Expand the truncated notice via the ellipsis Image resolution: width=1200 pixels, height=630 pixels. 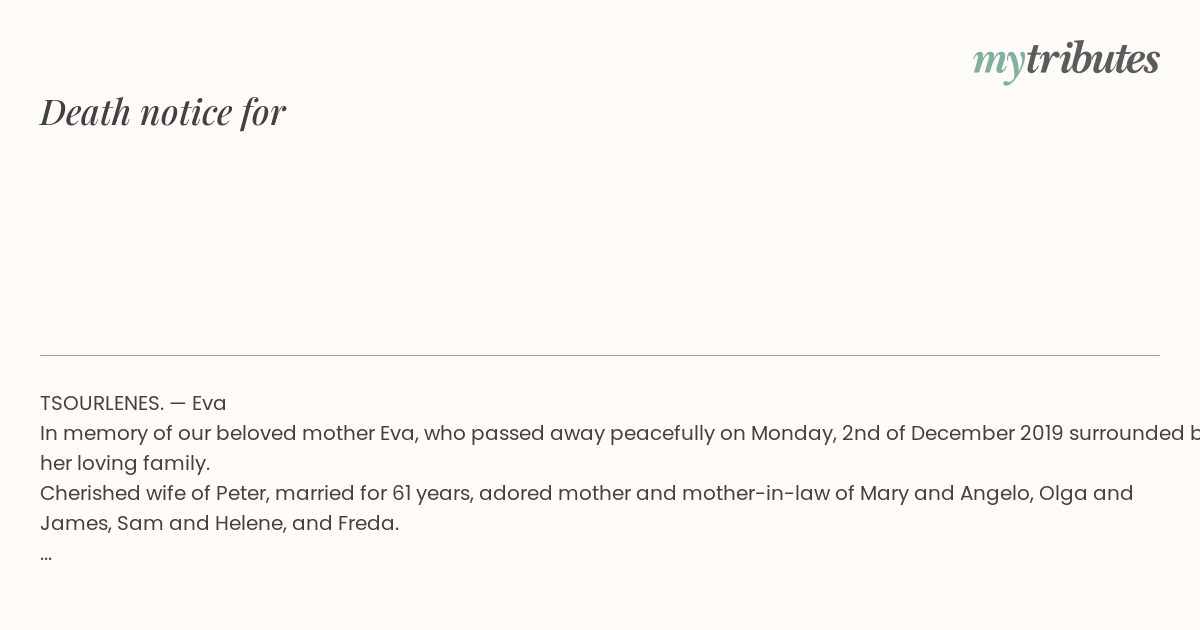click(46, 555)
